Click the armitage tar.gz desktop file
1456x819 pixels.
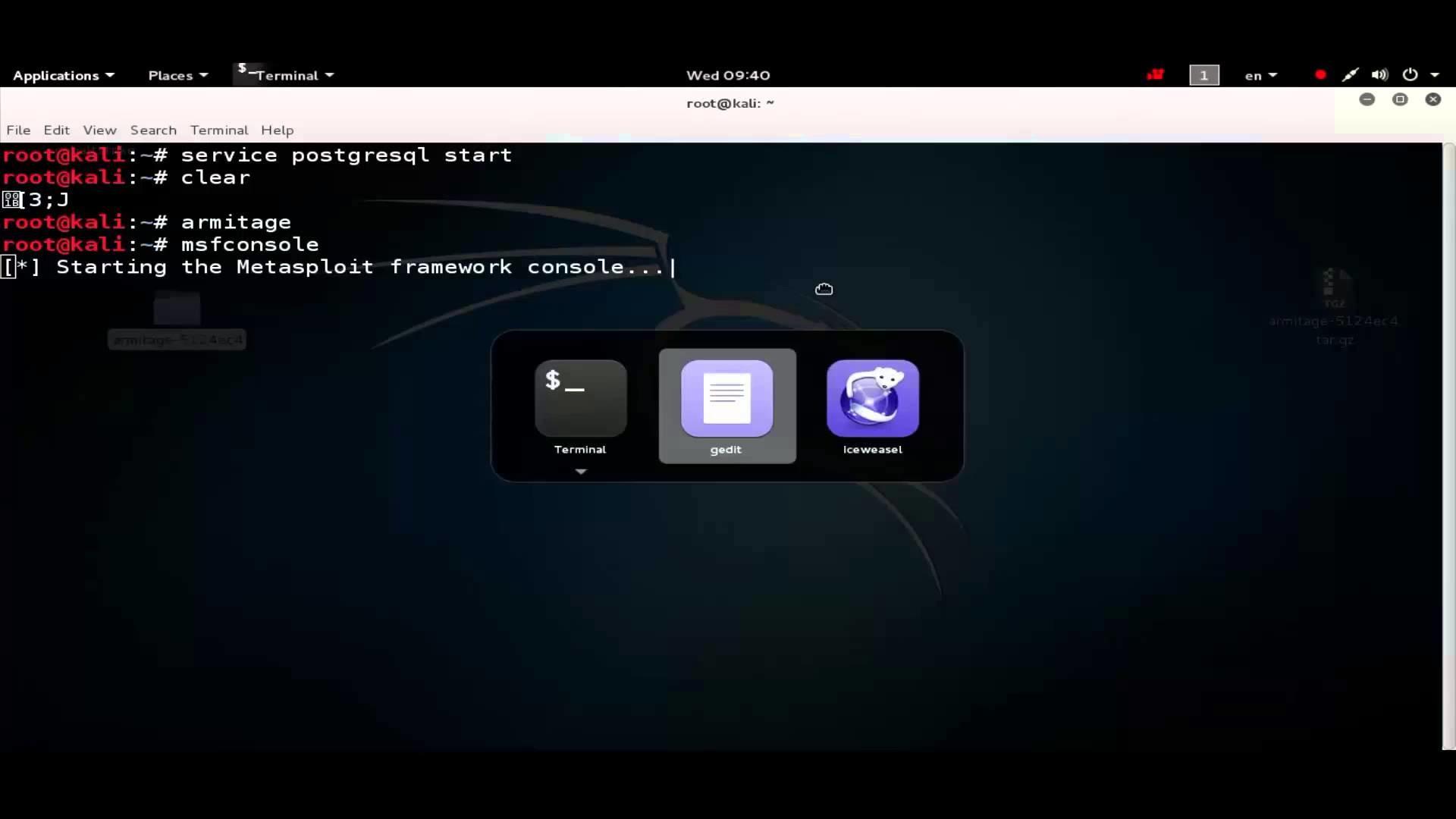click(1334, 306)
